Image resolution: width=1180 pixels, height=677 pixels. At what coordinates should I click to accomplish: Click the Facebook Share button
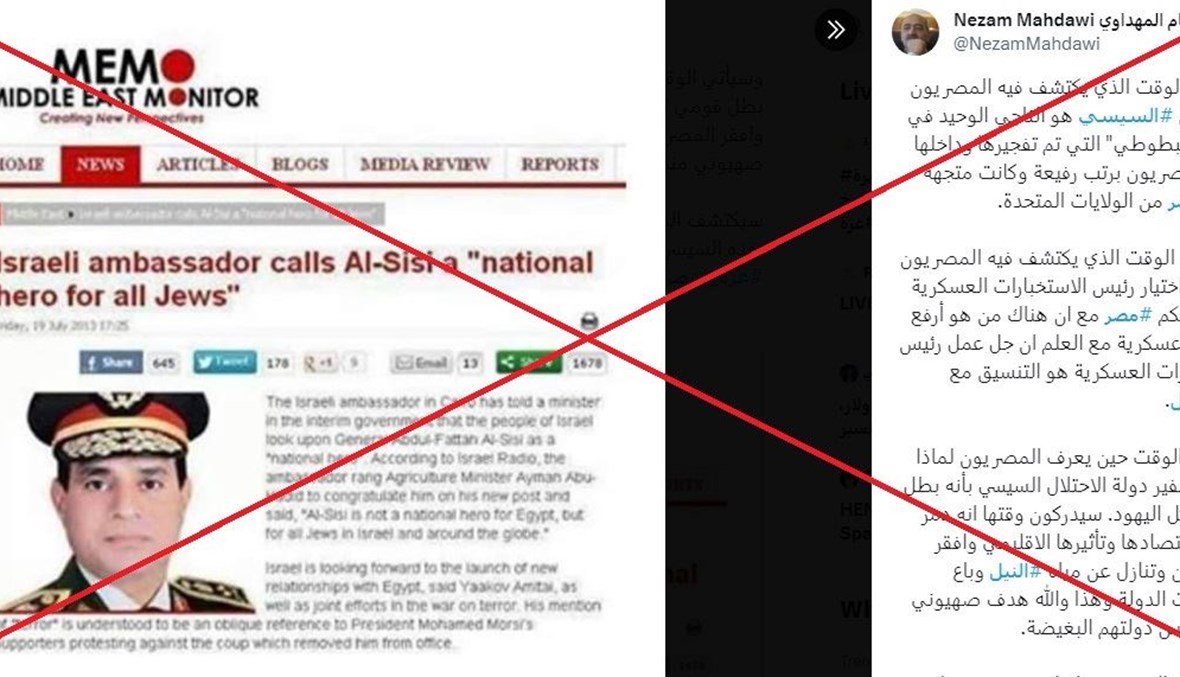tap(111, 363)
